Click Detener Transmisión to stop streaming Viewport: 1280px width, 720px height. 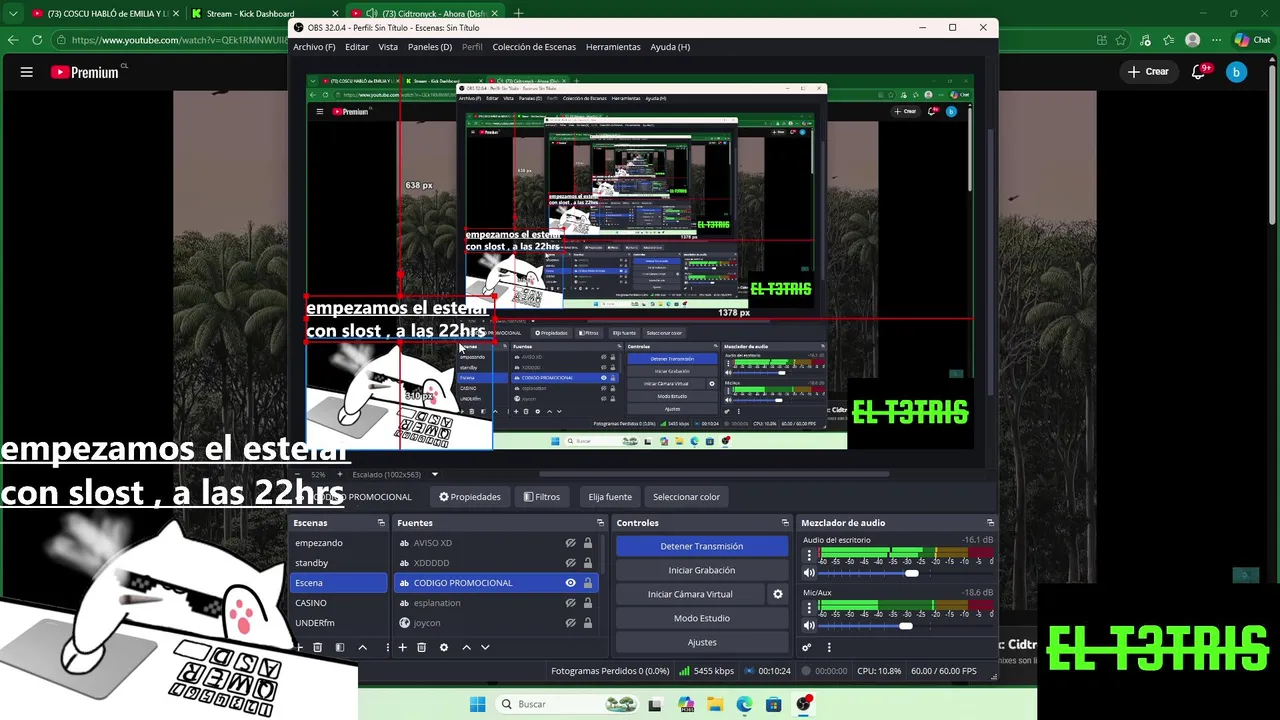pyautogui.click(x=702, y=546)
